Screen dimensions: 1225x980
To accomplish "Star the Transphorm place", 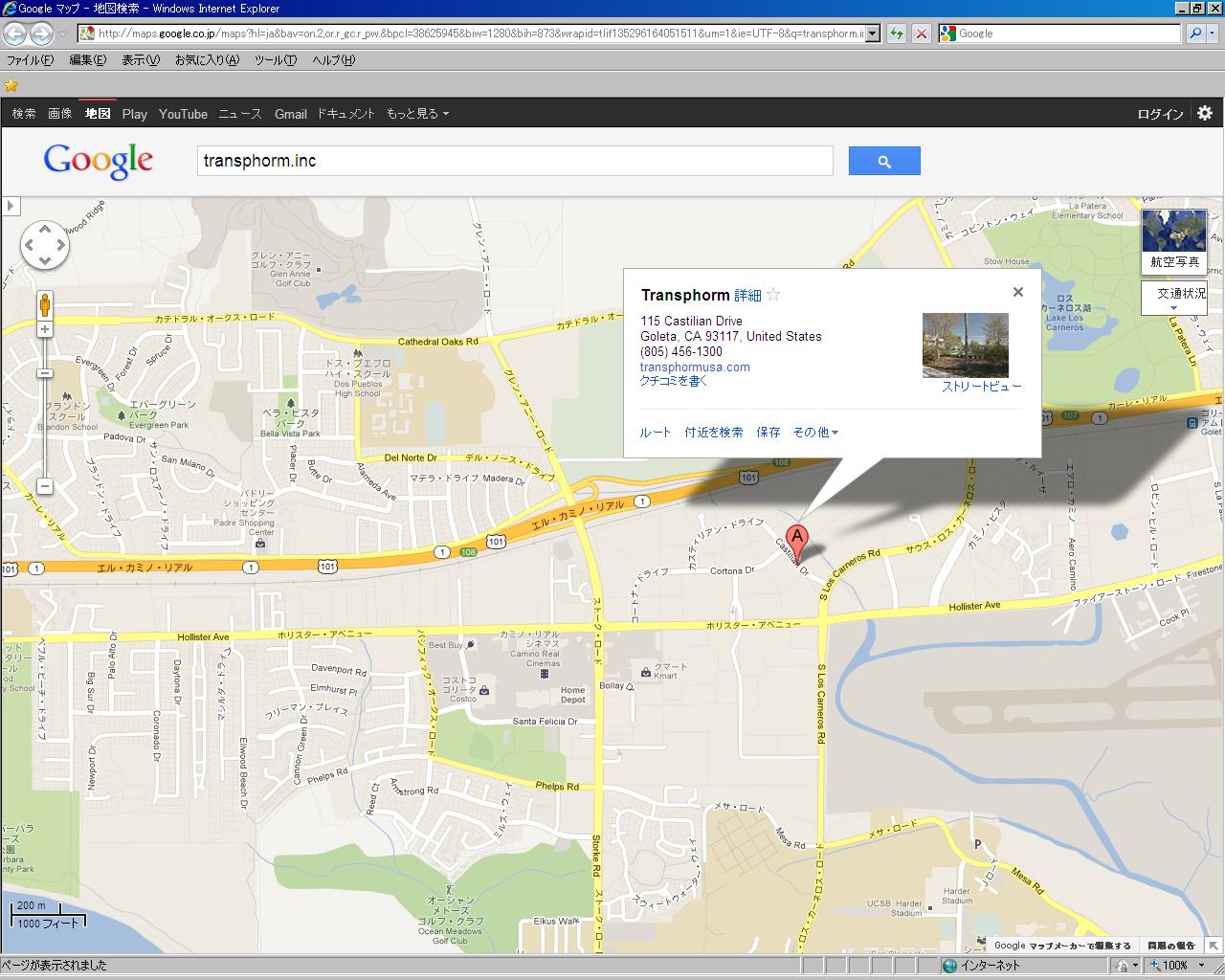I will point(773,295).
